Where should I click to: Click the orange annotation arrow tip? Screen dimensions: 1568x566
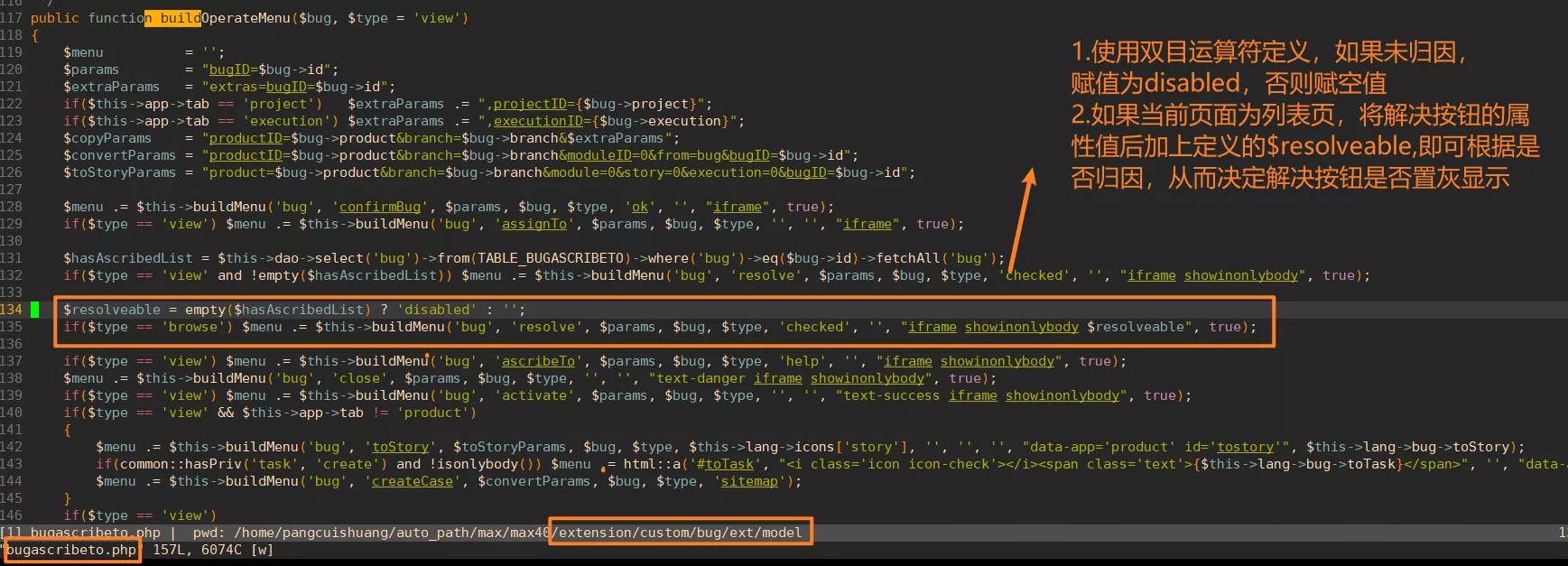[1029, 174]
